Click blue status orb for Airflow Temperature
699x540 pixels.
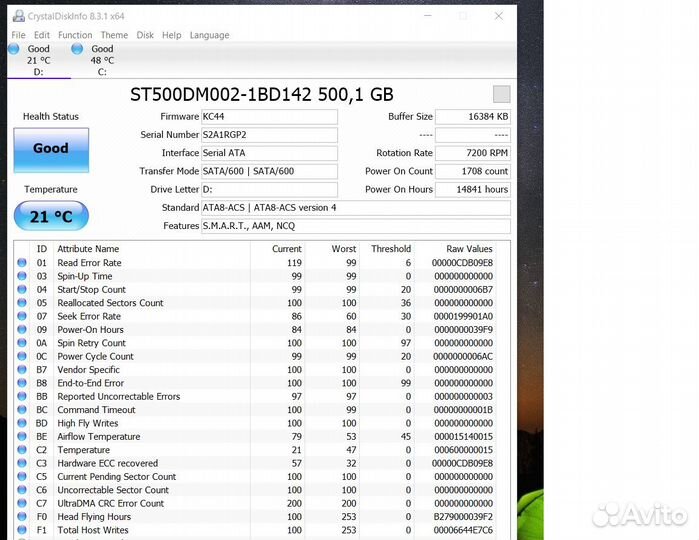pos(22,437)
